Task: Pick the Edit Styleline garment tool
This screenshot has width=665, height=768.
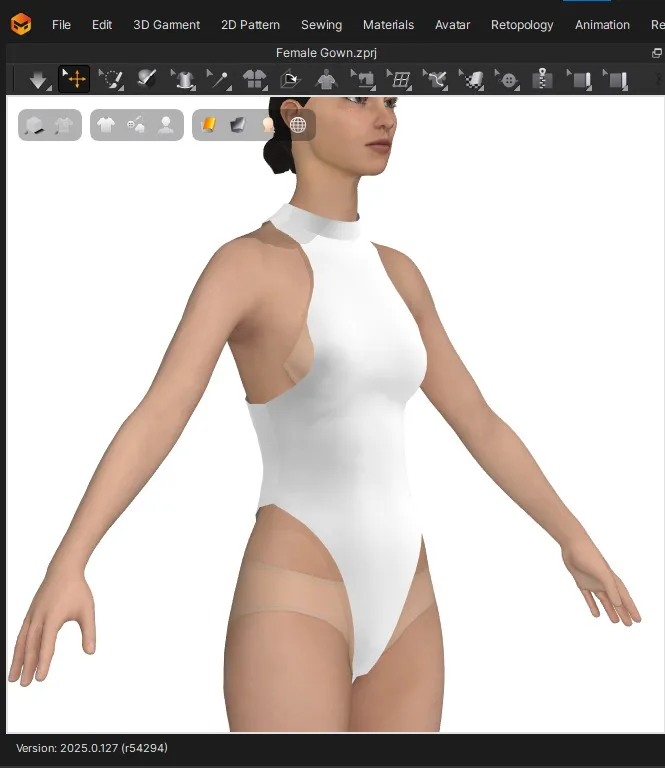Action: coord(183,79)
